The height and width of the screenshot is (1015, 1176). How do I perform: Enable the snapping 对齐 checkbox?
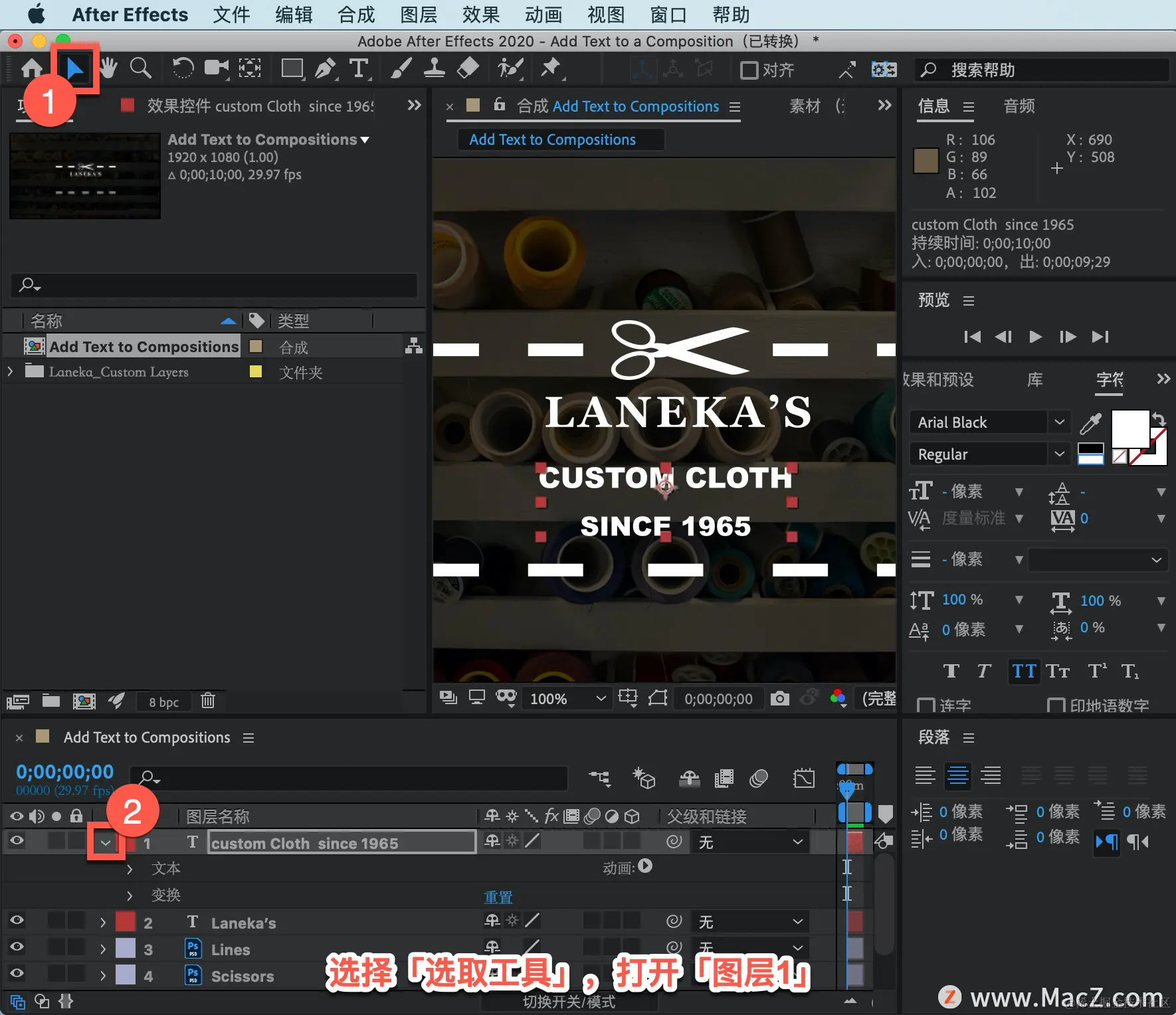click(749, 70)
